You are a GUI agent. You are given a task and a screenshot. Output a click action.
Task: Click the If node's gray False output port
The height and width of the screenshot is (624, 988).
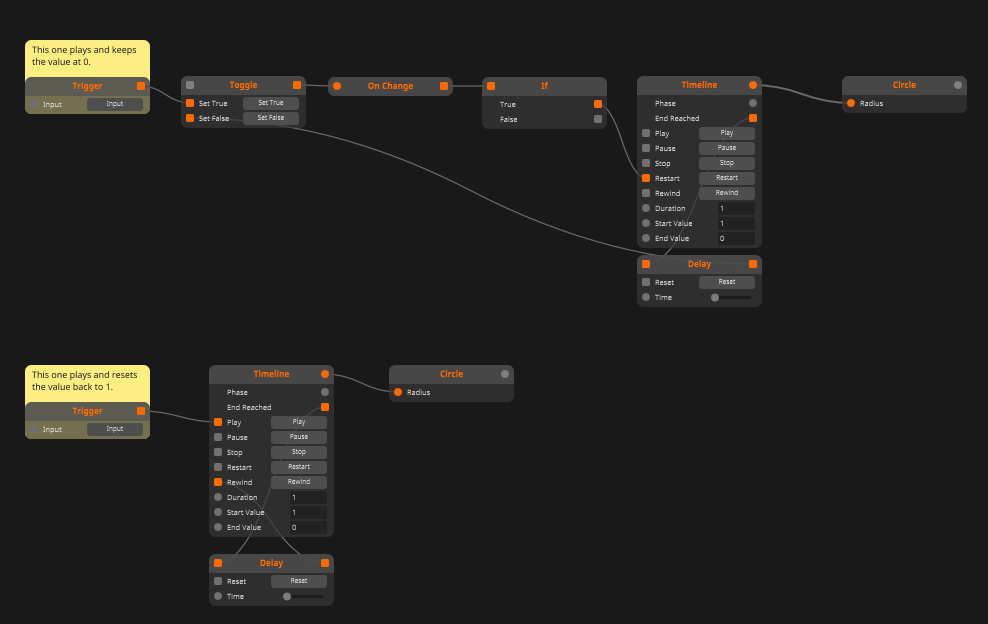(x=598, y=119)
